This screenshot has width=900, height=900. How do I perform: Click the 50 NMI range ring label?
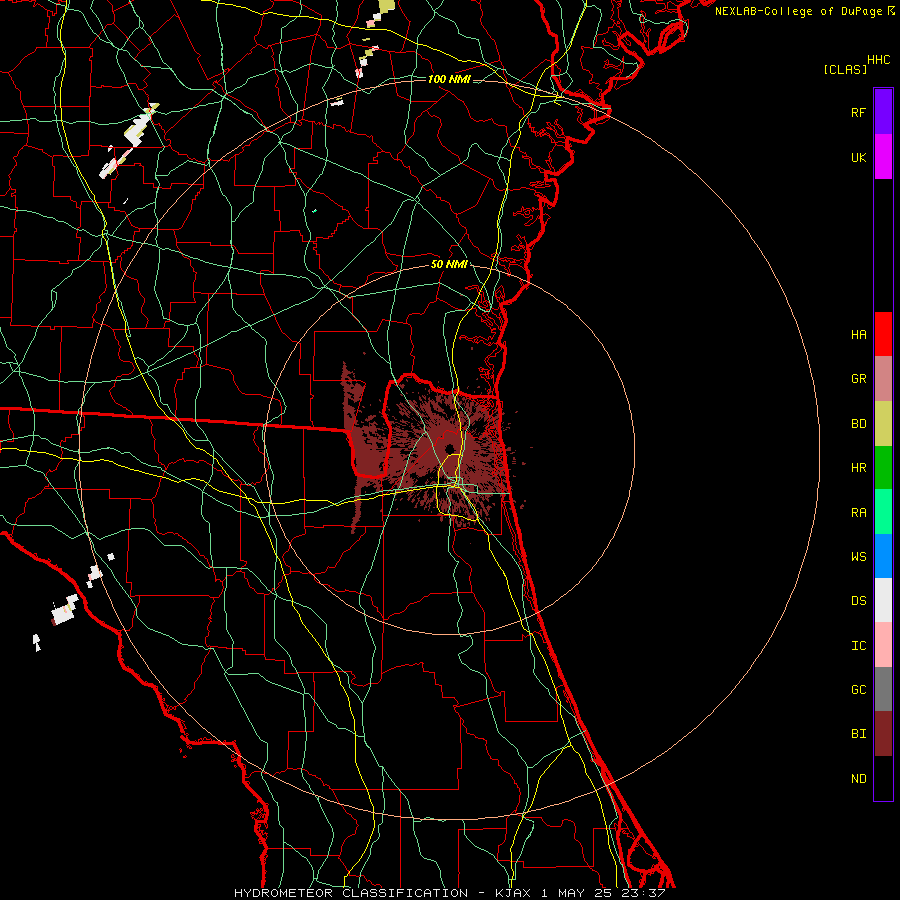(x=449, y=264)
